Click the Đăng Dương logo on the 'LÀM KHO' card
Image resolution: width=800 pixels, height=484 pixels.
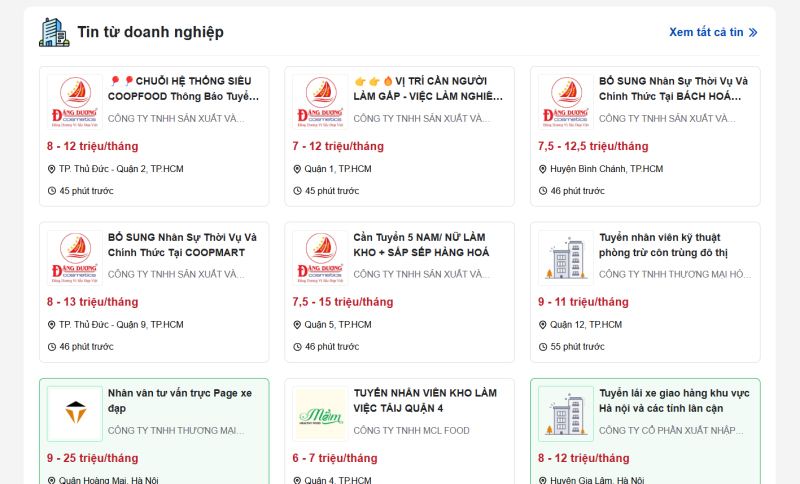(320, 258)
